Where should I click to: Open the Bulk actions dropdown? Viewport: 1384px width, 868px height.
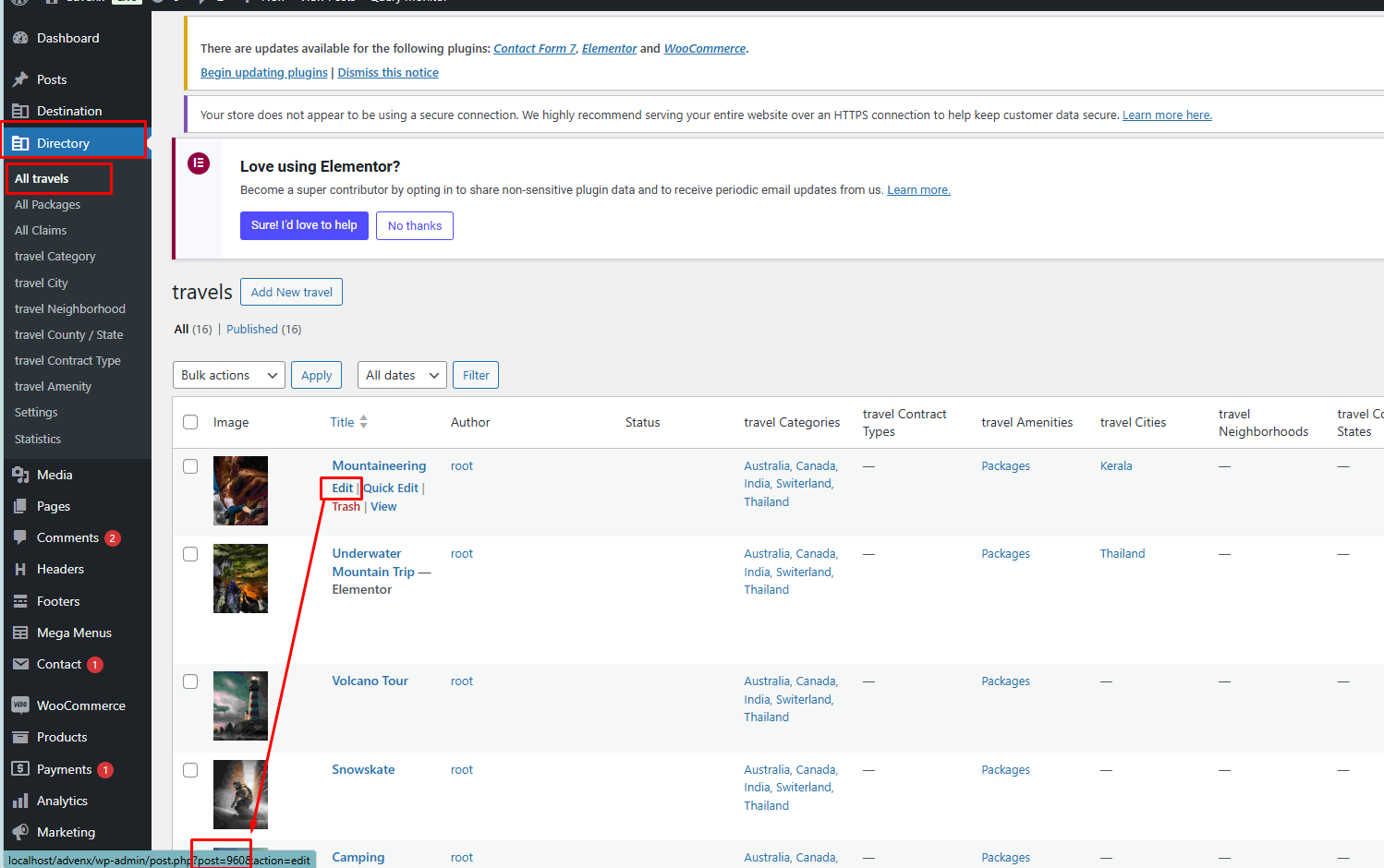click(x=229, y=375)
